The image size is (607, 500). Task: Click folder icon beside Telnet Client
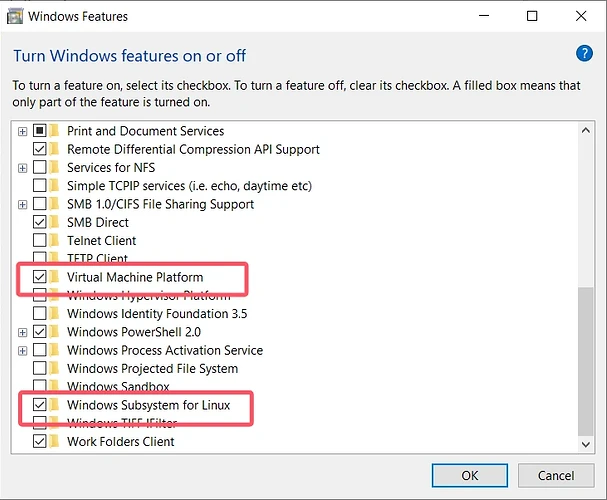55,241
